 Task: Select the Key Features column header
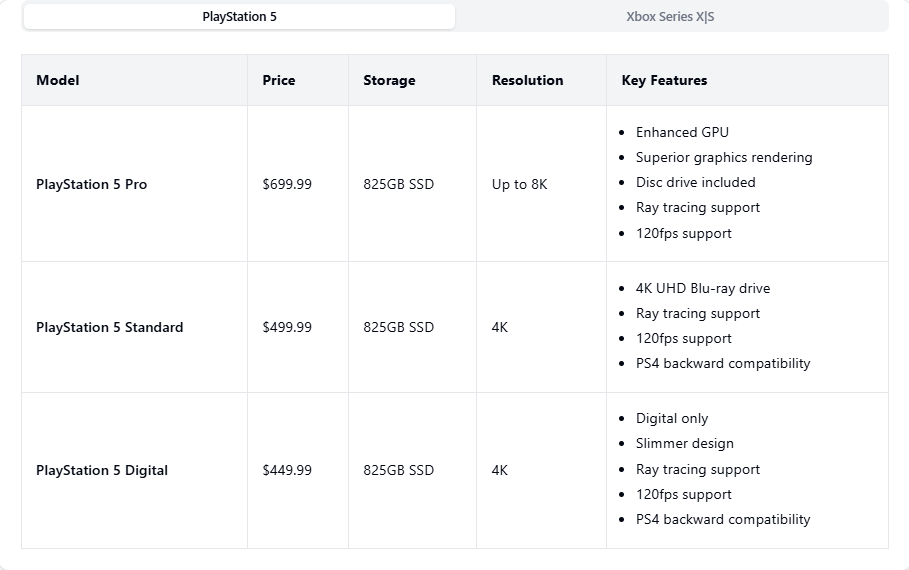[664, 80]
